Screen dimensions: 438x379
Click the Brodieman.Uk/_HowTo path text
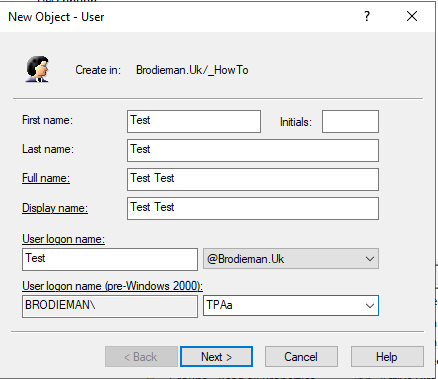pos(192,70)
